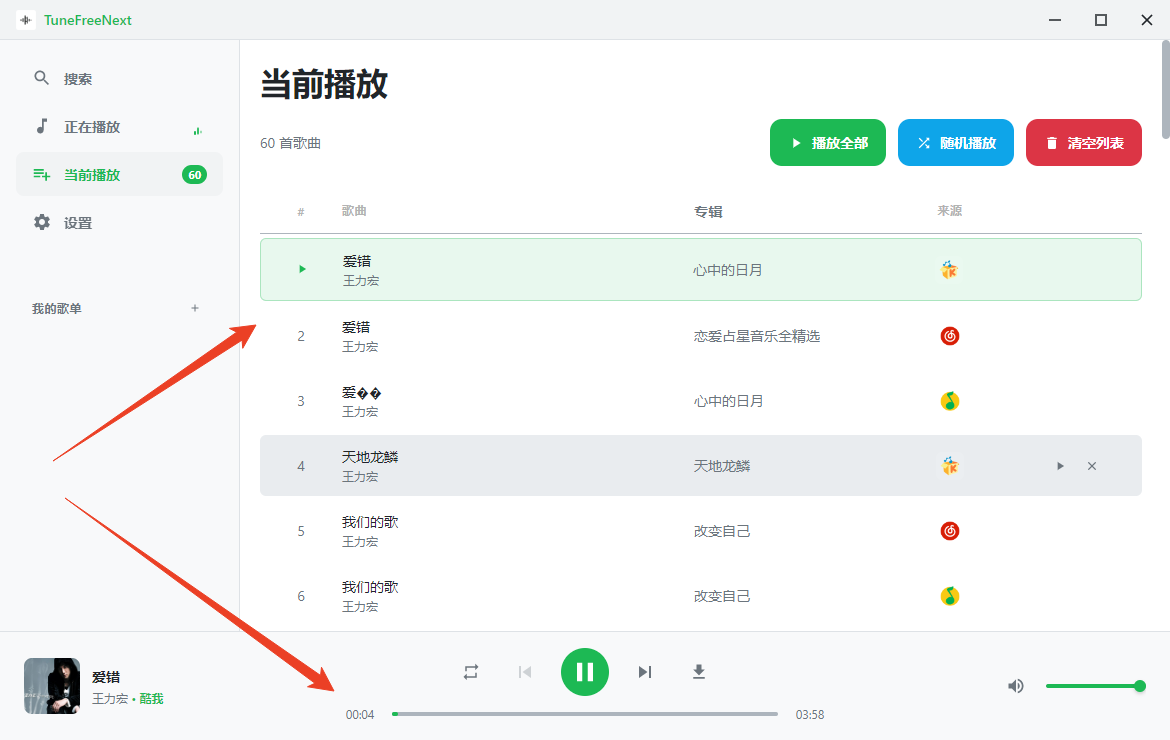Add a new playlist with plus icon
The height and width of the screenshot is (740, 1170).
(195, 308)
